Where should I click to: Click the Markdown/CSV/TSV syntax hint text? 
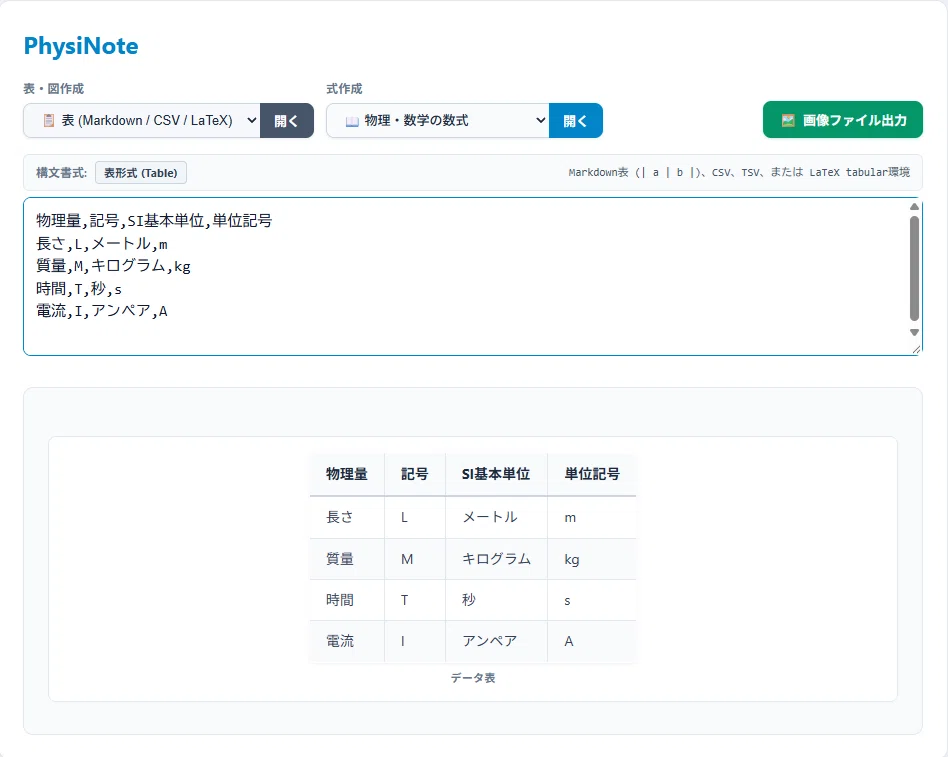(739, 172)
